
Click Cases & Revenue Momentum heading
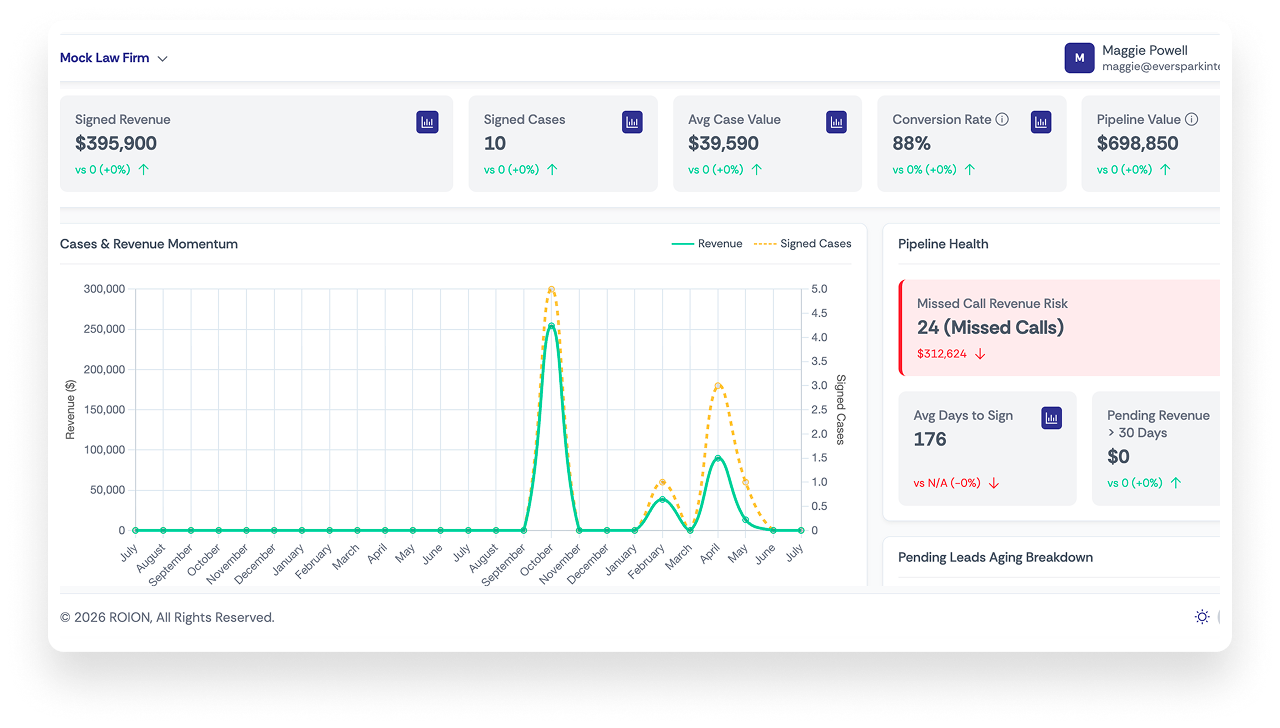point(149,244)
